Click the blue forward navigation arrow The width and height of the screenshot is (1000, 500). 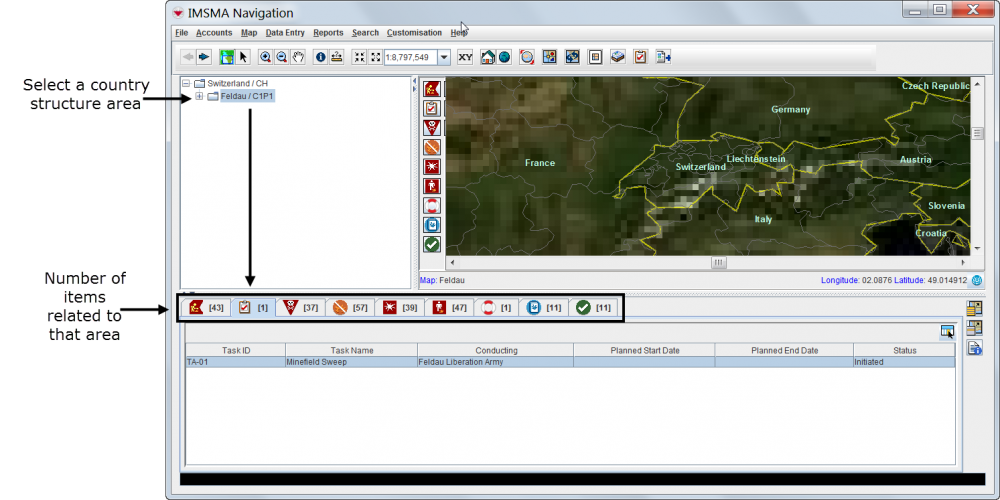tap(204, 57)
